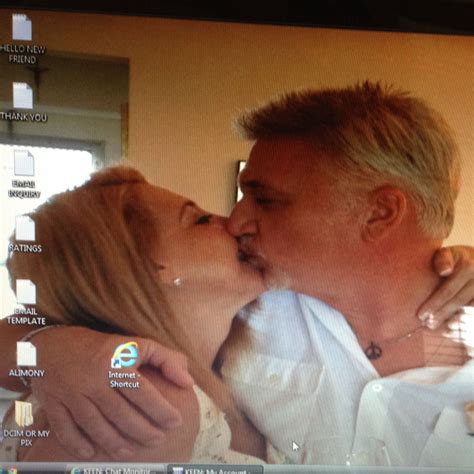
Task: Select the Internet Explorer shortcut icon
Action: click(125, 355)
